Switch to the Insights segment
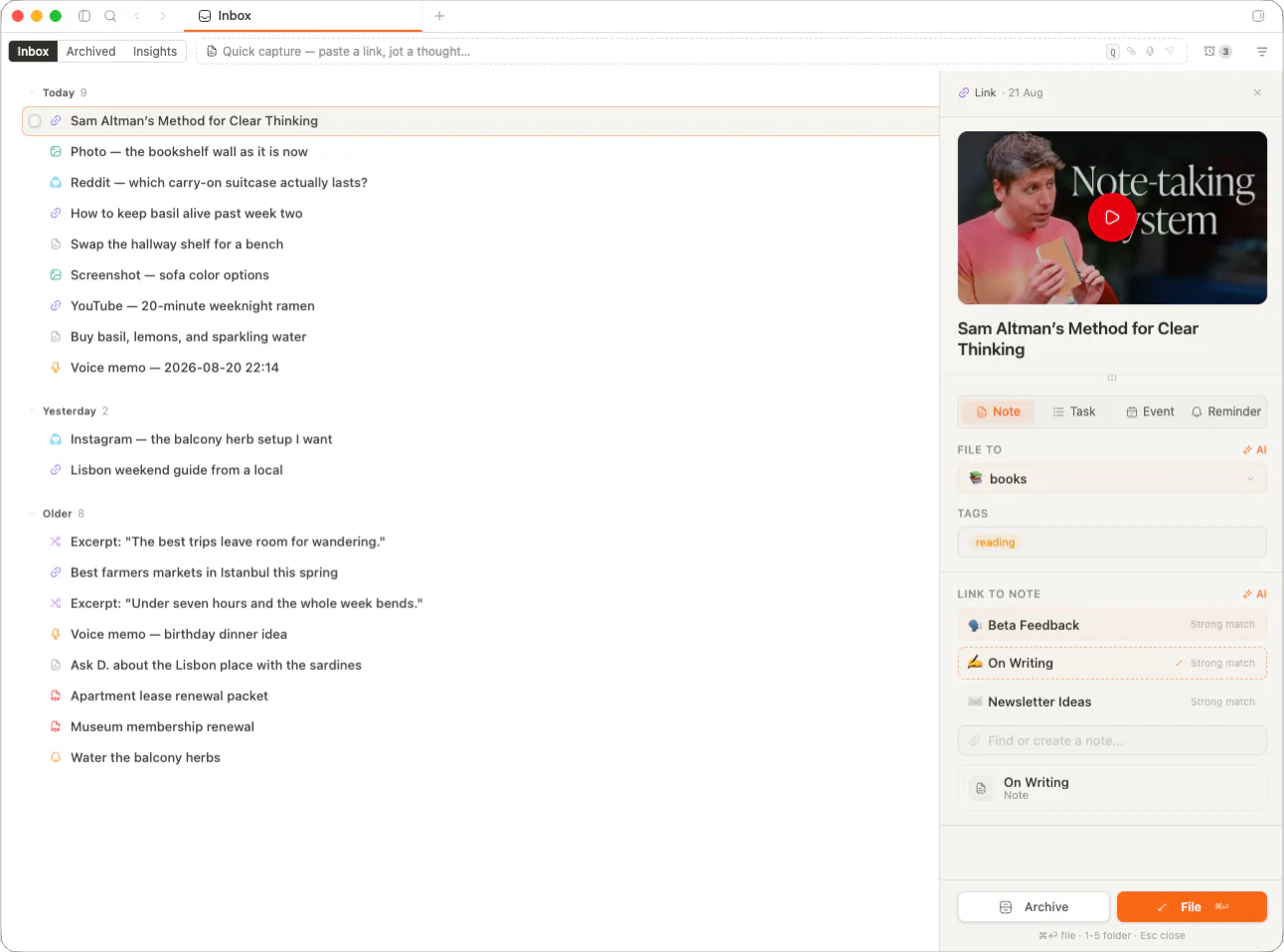 [155, 52]
